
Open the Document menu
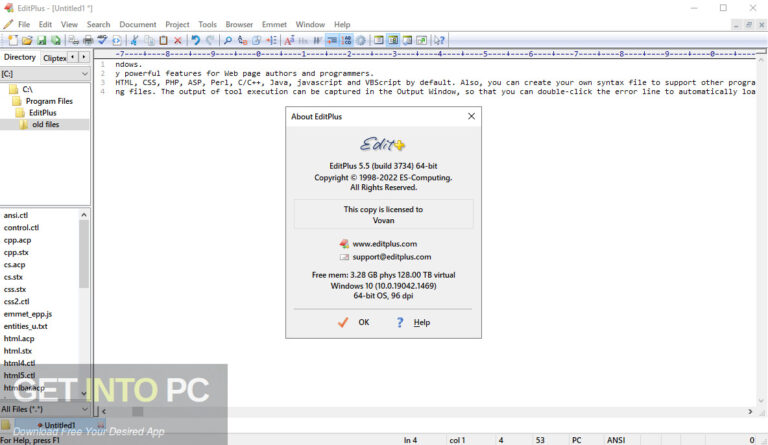[x=138, y=24]
